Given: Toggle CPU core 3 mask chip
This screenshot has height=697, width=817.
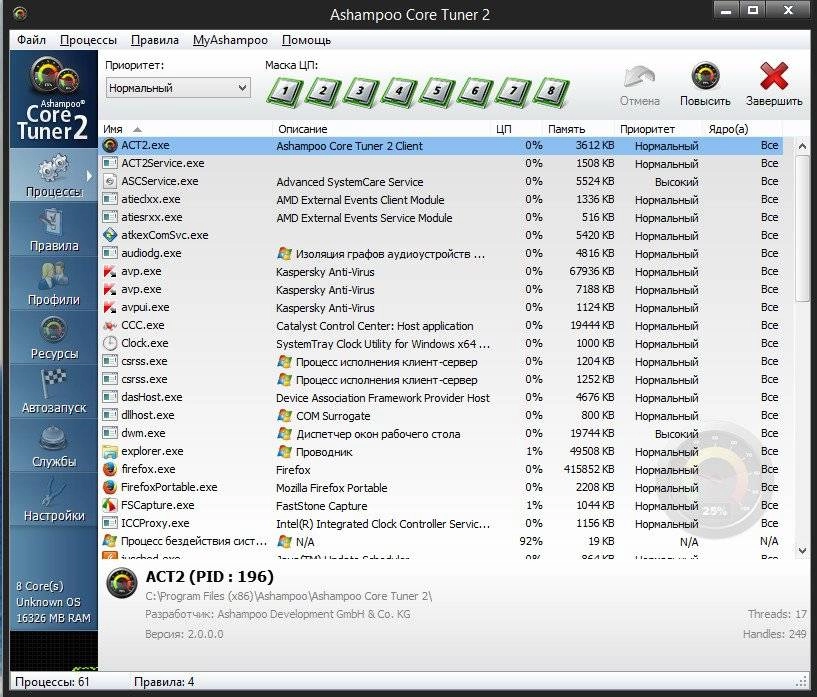Looking at the screenshot, I should [x=361, y=92].
